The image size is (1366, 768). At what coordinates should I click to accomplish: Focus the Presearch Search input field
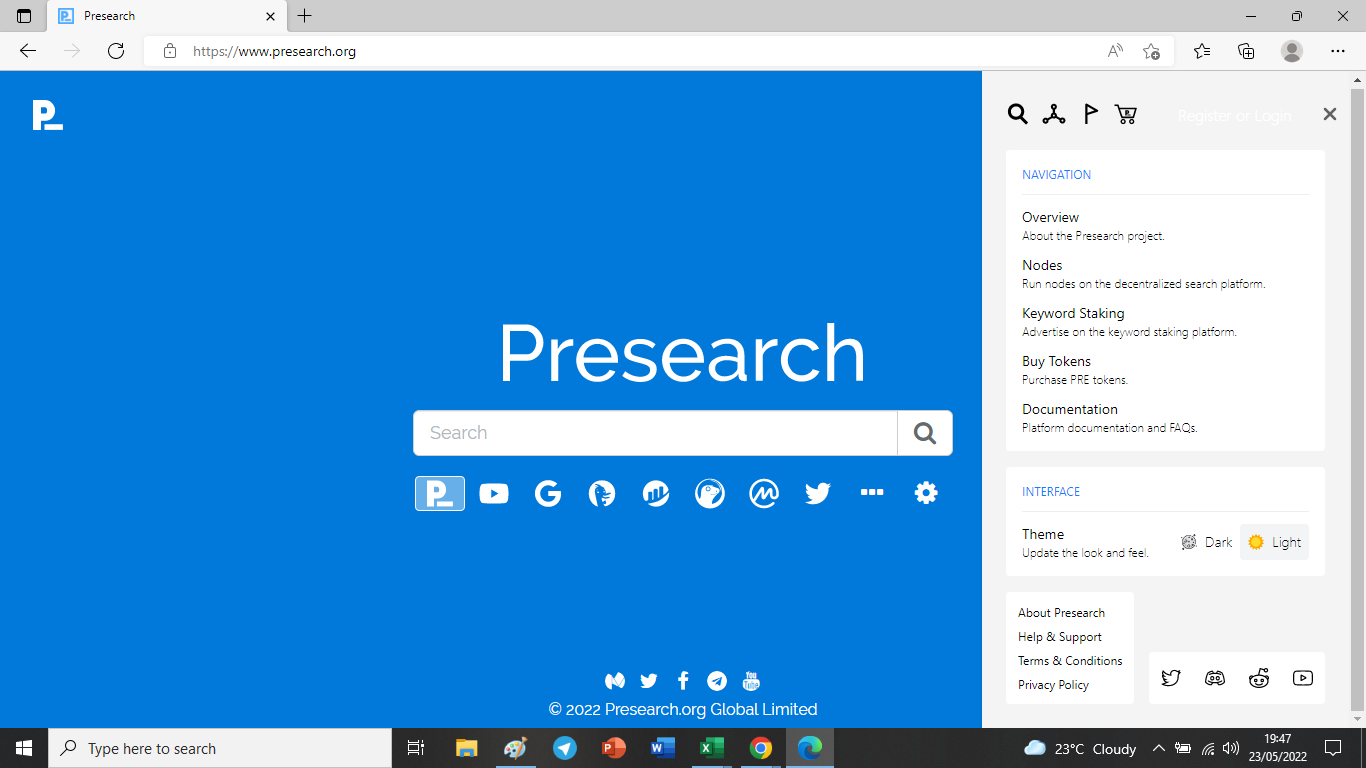tap(656, 433)
